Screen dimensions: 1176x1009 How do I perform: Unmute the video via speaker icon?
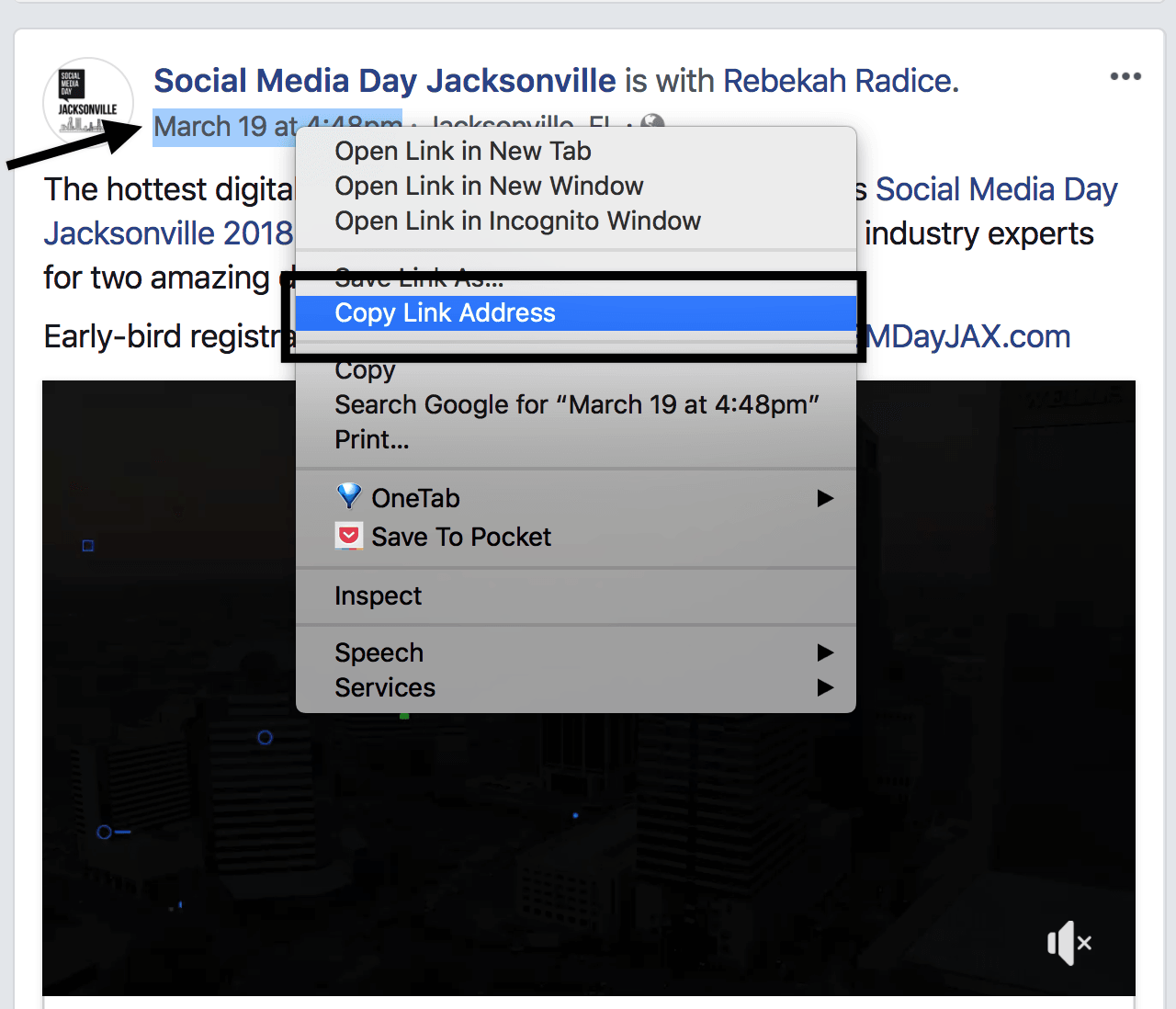[x=1069, y=942]
